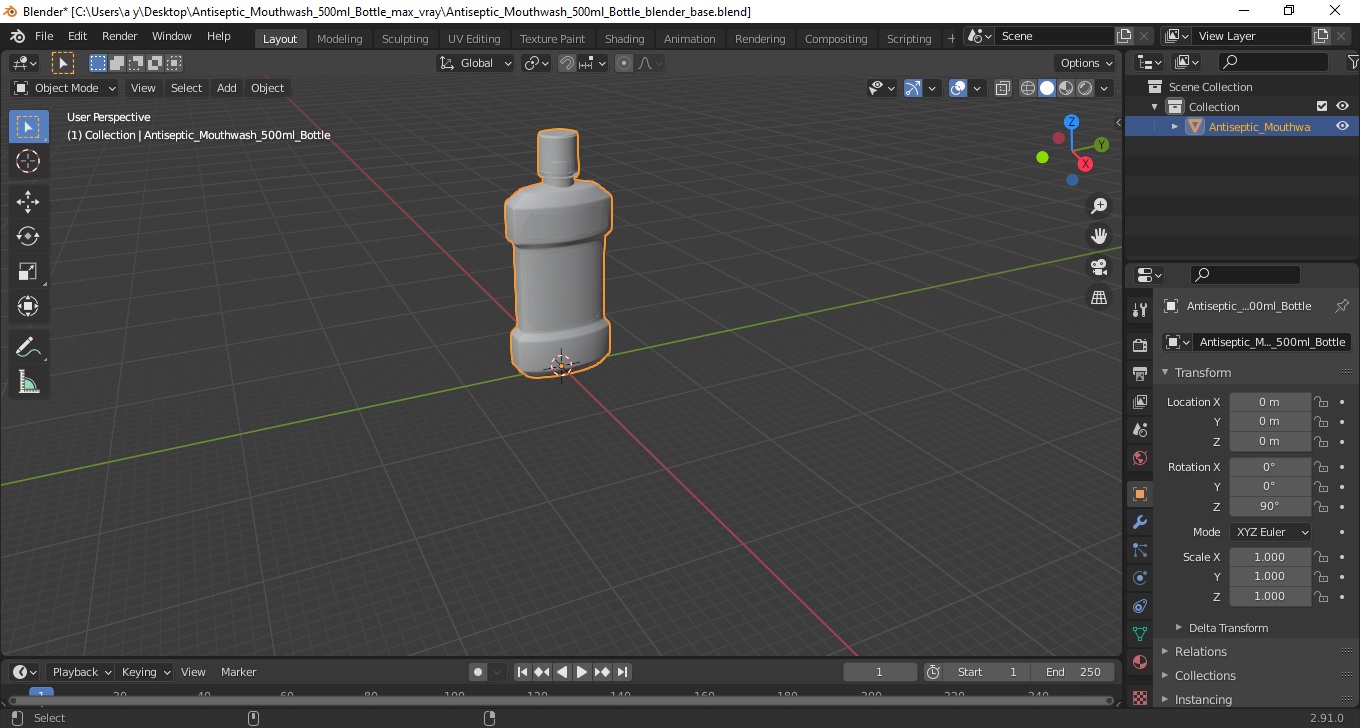Open the Physics properties tab
The width and height of the screenshot is (1360, 728).
[1139, 578]
